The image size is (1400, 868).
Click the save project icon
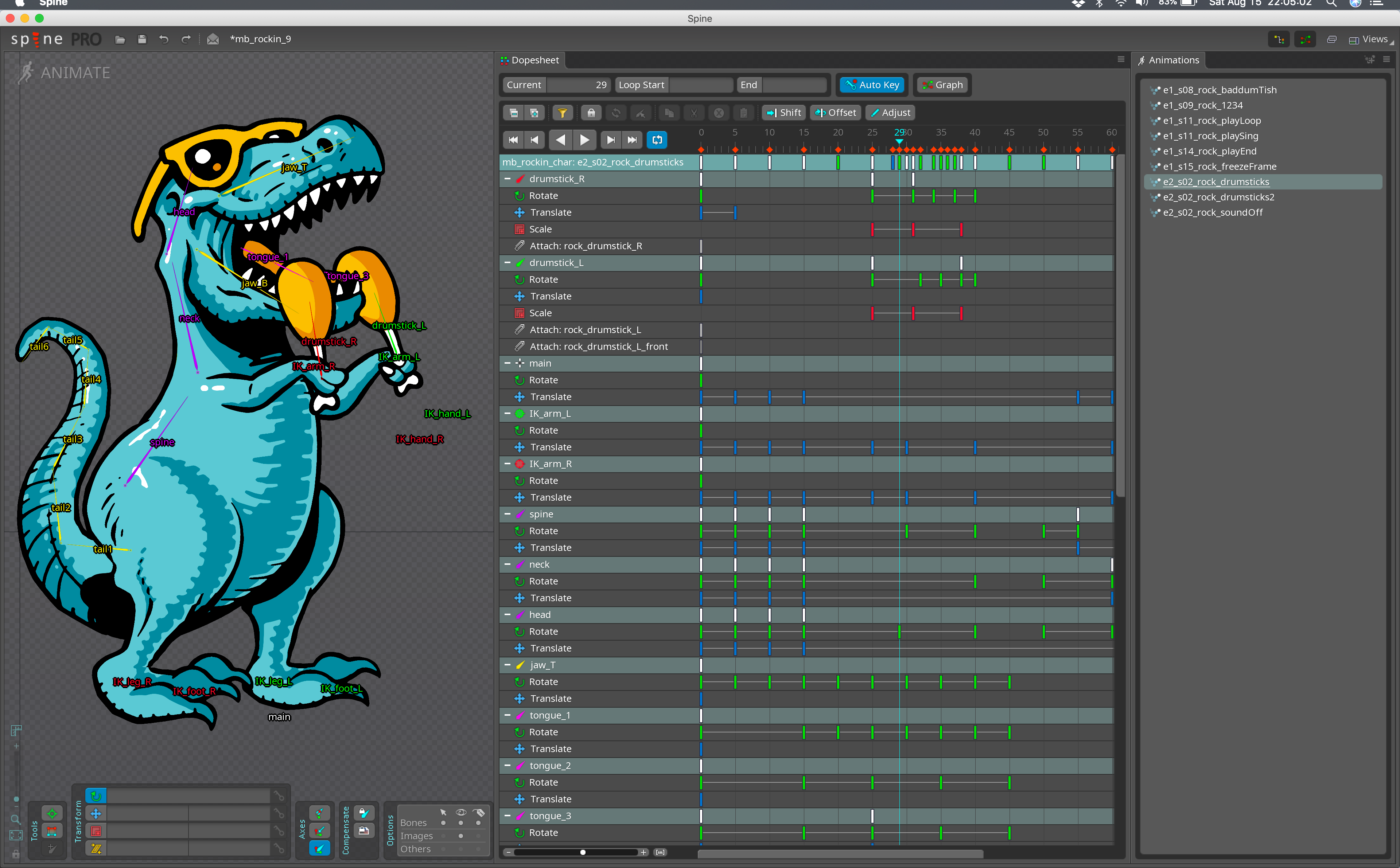pos(142,39)
